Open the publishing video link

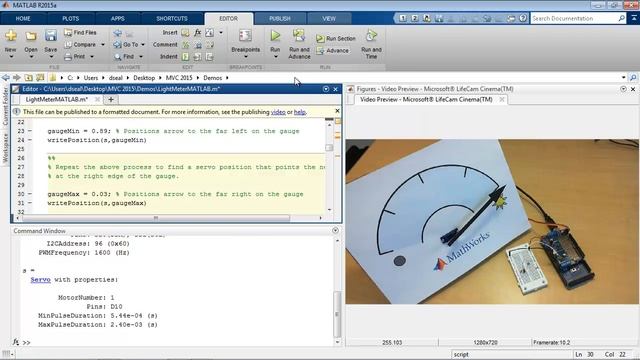[x=278, y=112]
